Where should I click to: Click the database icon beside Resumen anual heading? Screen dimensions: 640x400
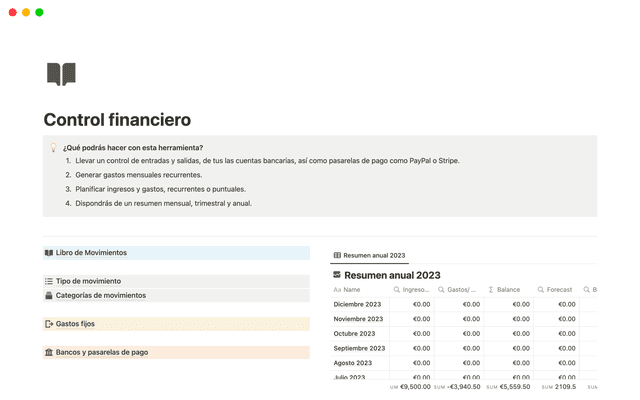coord(337,275)
